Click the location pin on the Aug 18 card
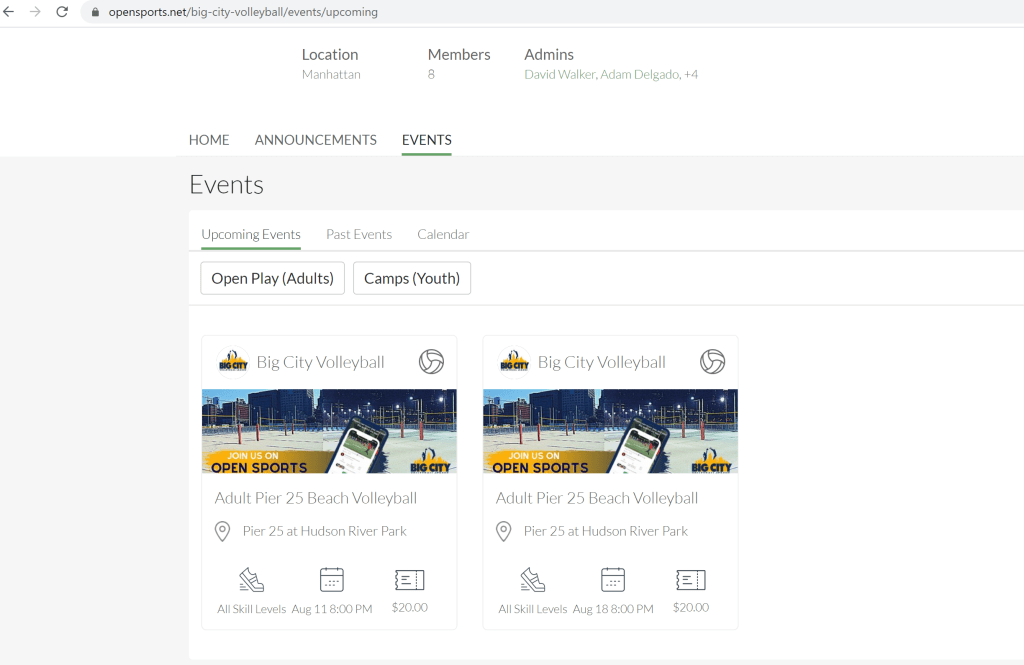Image resolution: width=1024 pixels, height=665 pixels. [504, 531]
